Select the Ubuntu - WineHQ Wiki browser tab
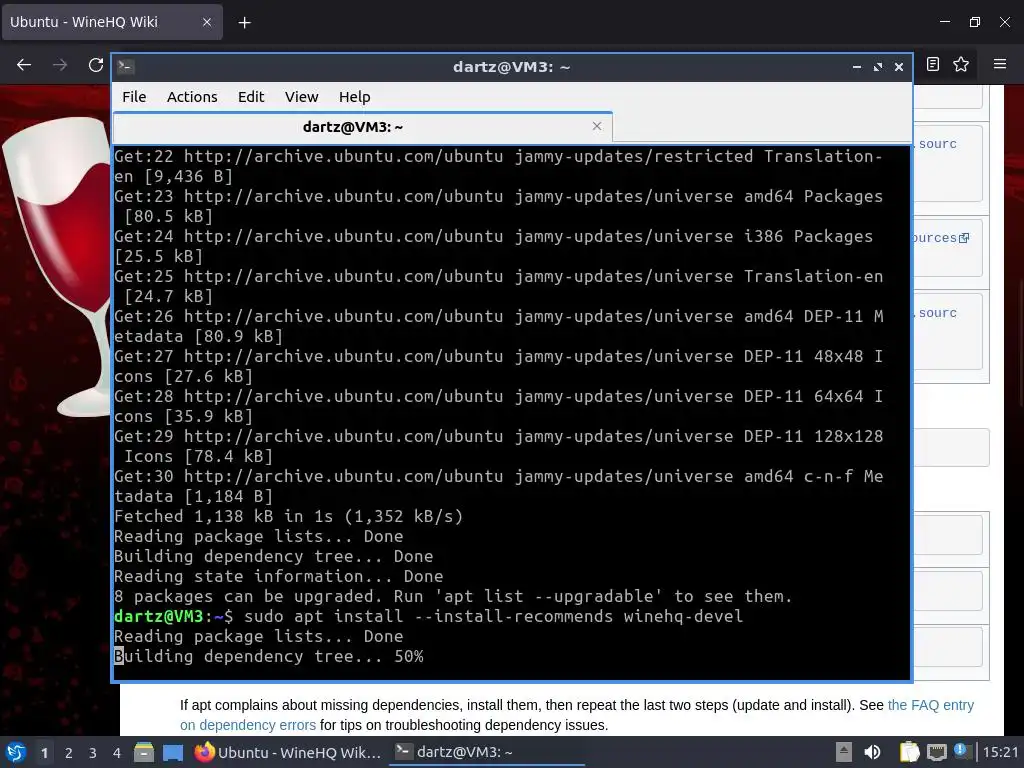This screenshot has height=768, width=1024. click(x=112, y=22)
